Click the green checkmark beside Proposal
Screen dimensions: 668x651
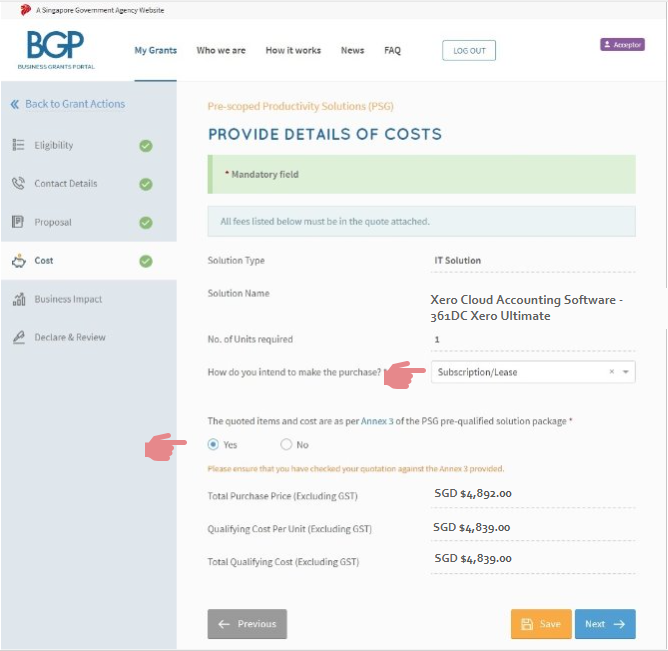point(146,222)
